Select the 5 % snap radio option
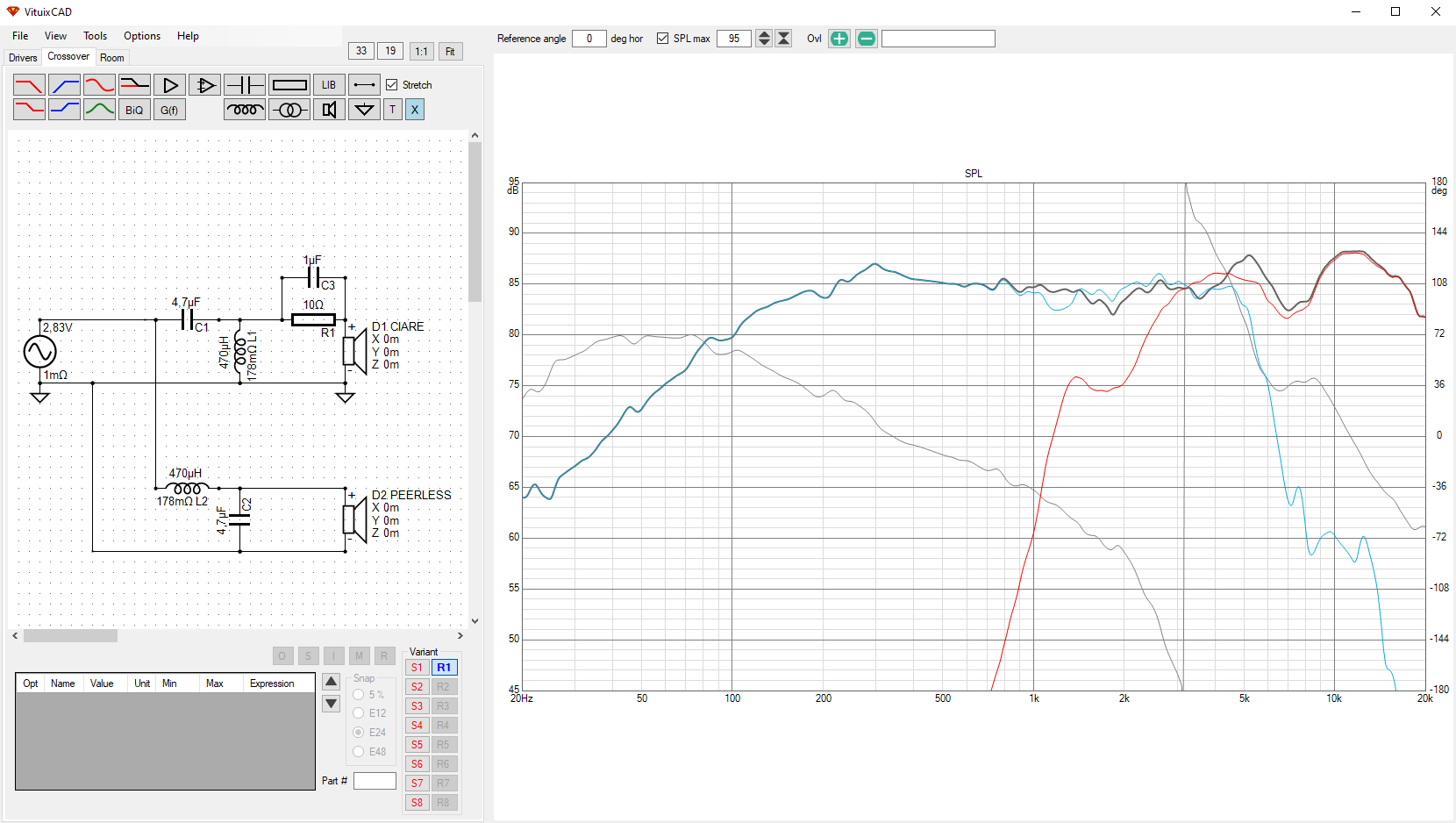 point(359,694)
